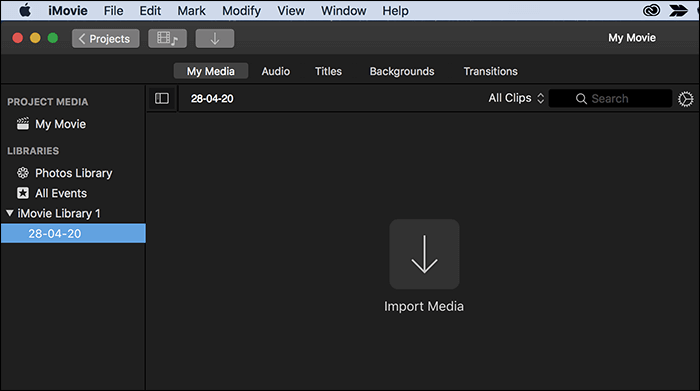The image size is (700, 391).
Task: Click the All Events star icon
Action: (23, 193)
